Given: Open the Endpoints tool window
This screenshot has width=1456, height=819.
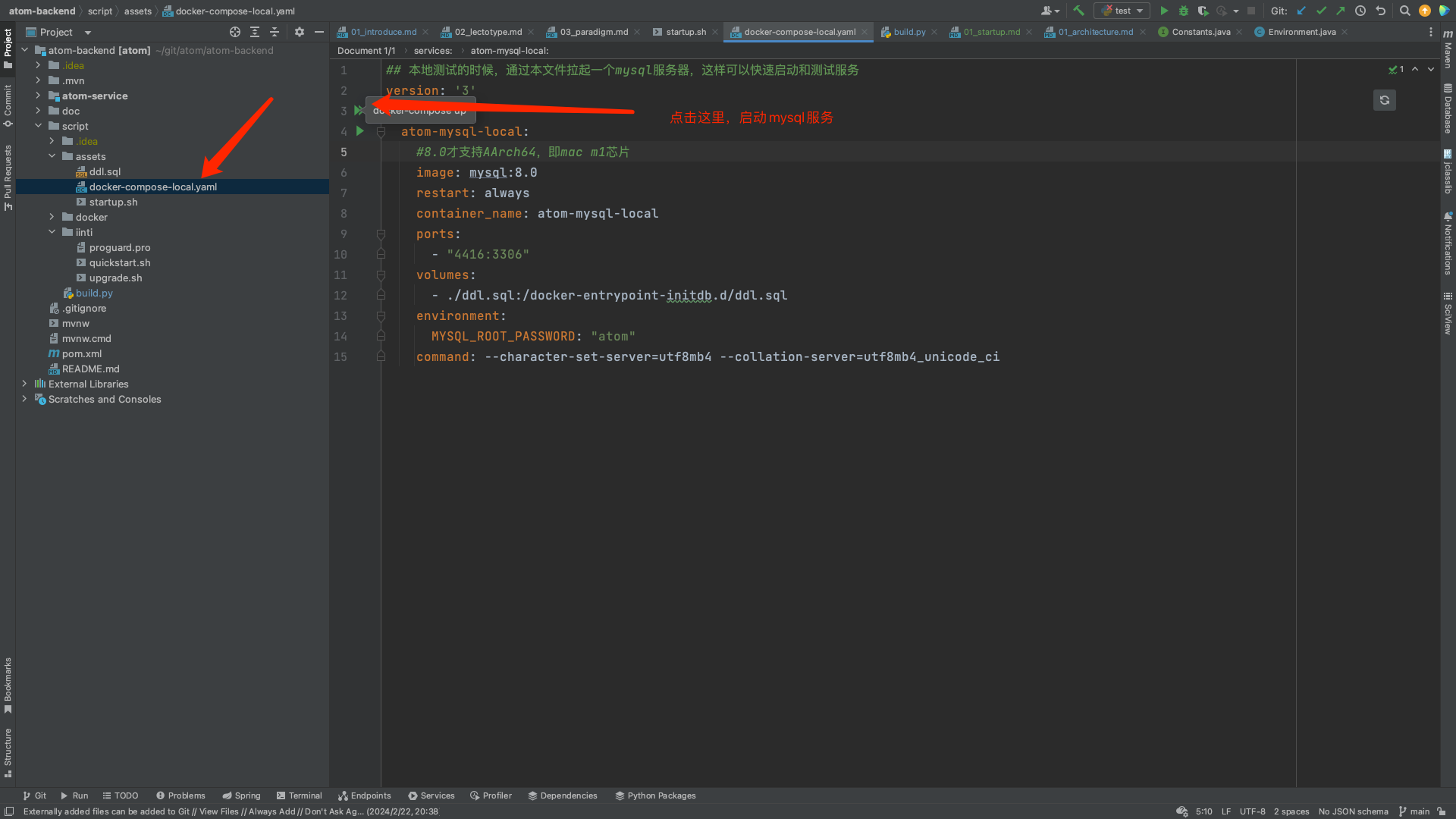Looking at the screenshot, I should [x=365, y=795].
